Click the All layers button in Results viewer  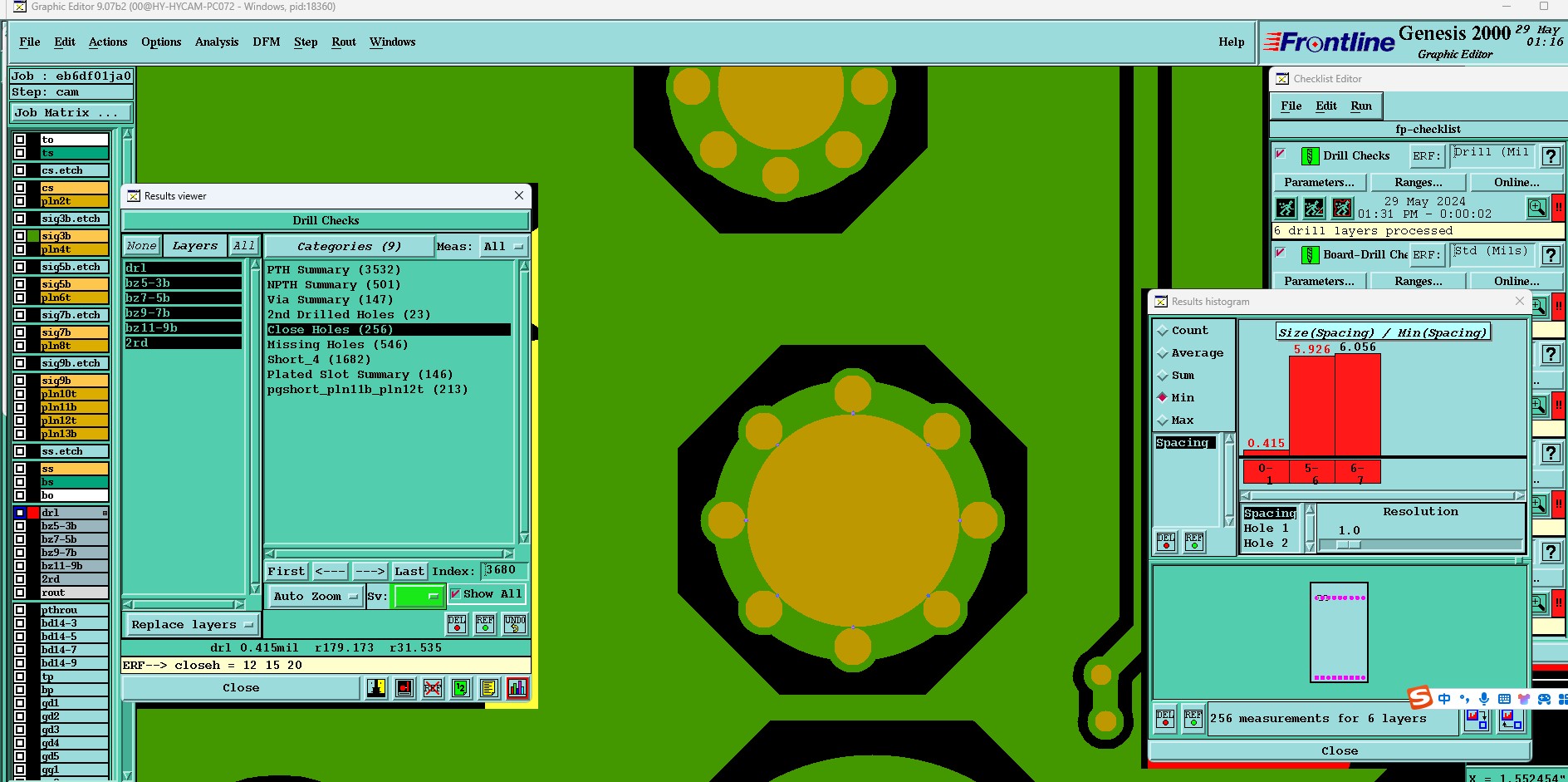tap(244, 247)
